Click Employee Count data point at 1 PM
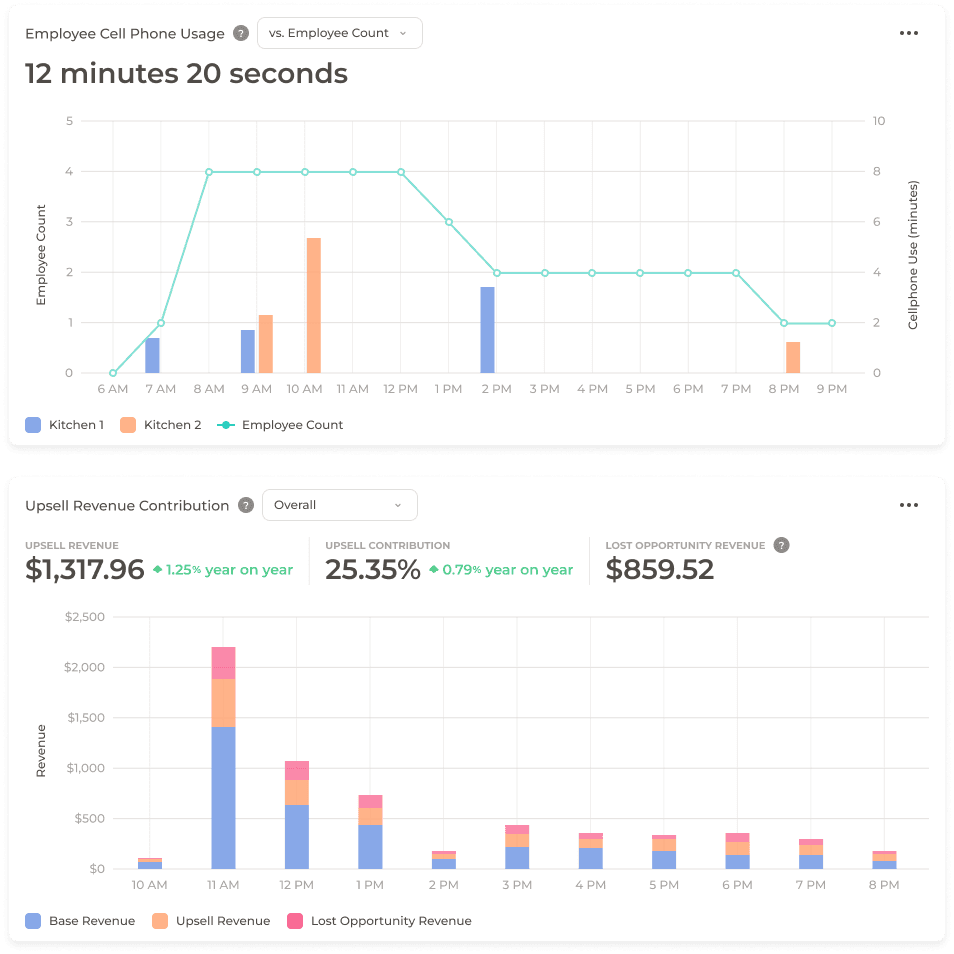The image size is (954, 954). coord(448,222)
